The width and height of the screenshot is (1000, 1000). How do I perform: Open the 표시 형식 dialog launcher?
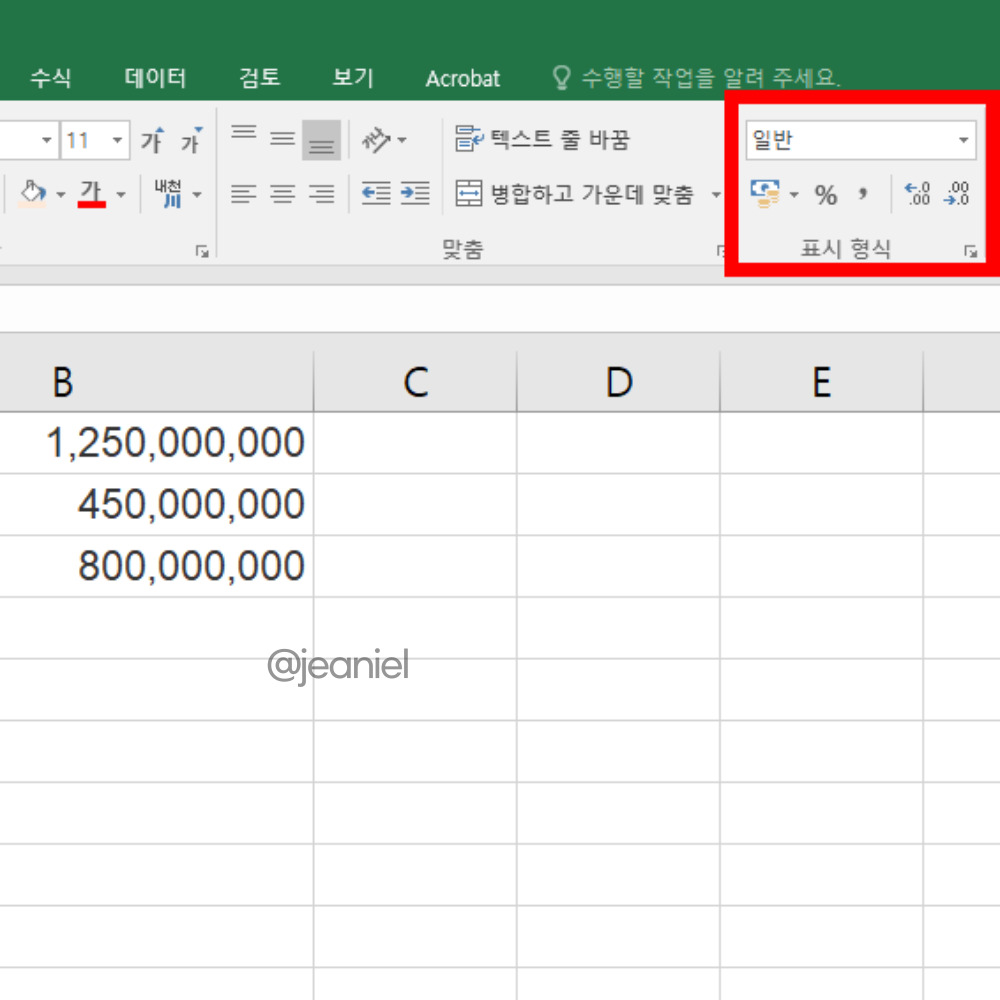click(971, 252)
